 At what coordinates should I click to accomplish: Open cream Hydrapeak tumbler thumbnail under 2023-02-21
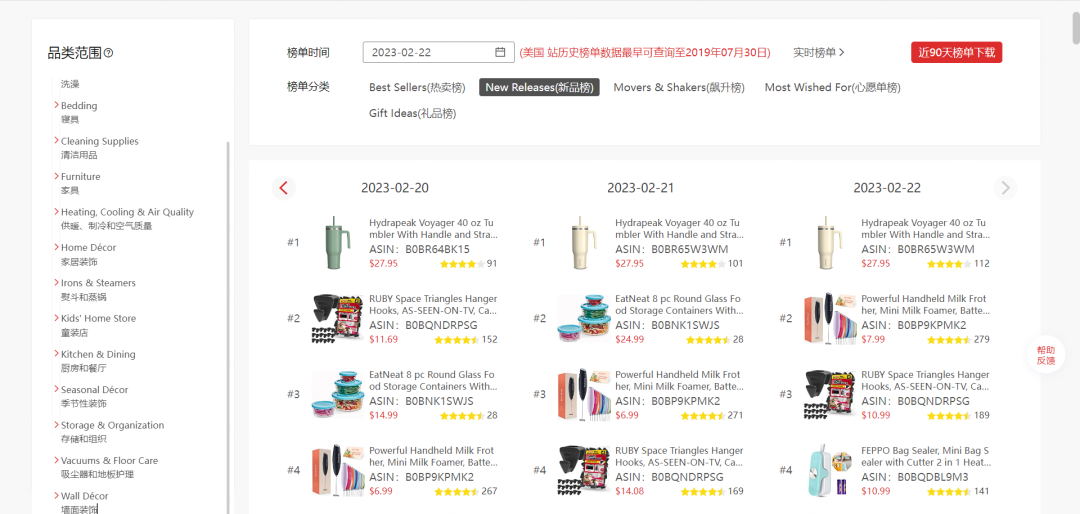tap(583, 241)
